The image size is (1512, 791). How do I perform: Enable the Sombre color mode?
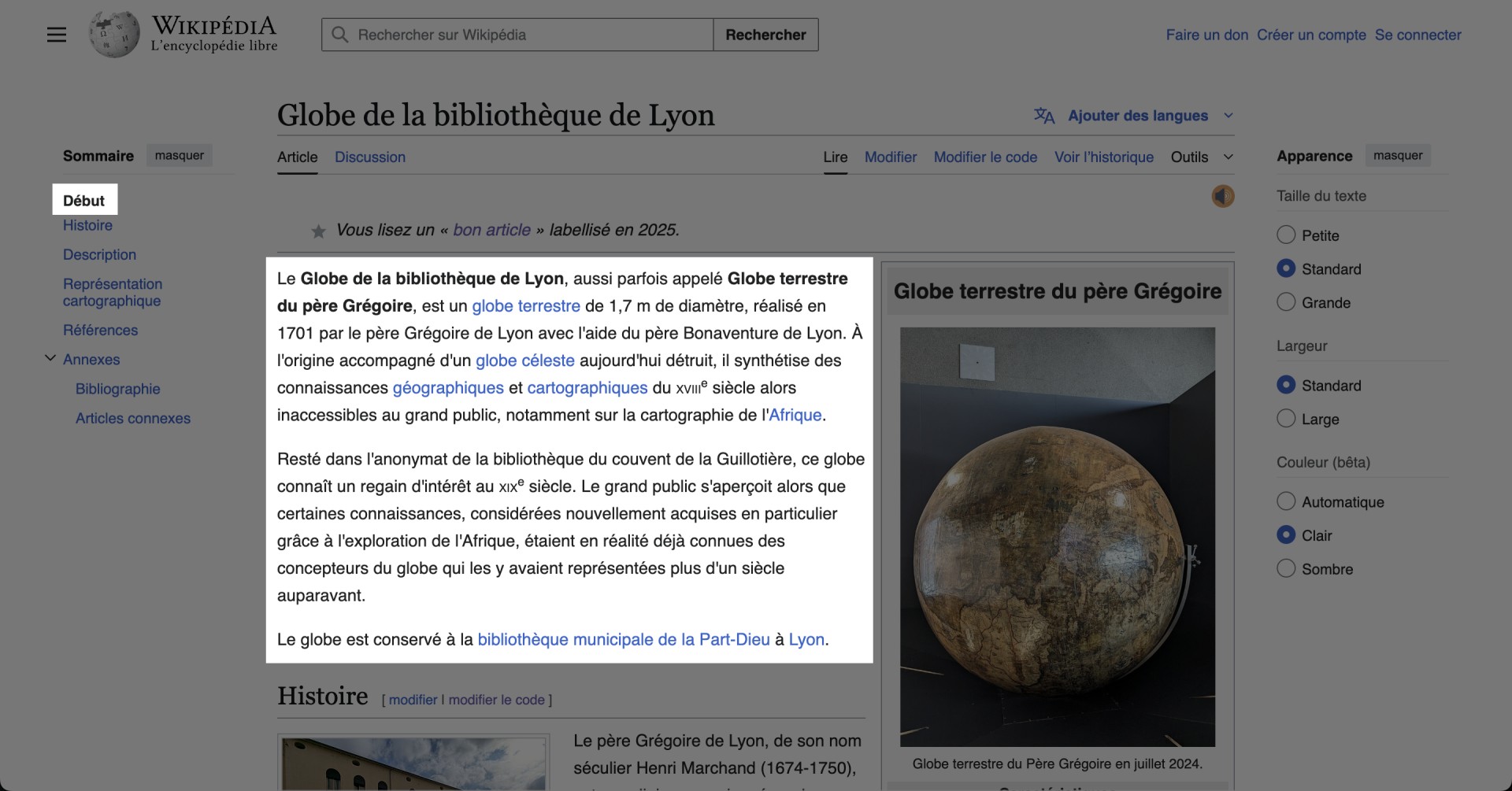(x=1285, y=567)
